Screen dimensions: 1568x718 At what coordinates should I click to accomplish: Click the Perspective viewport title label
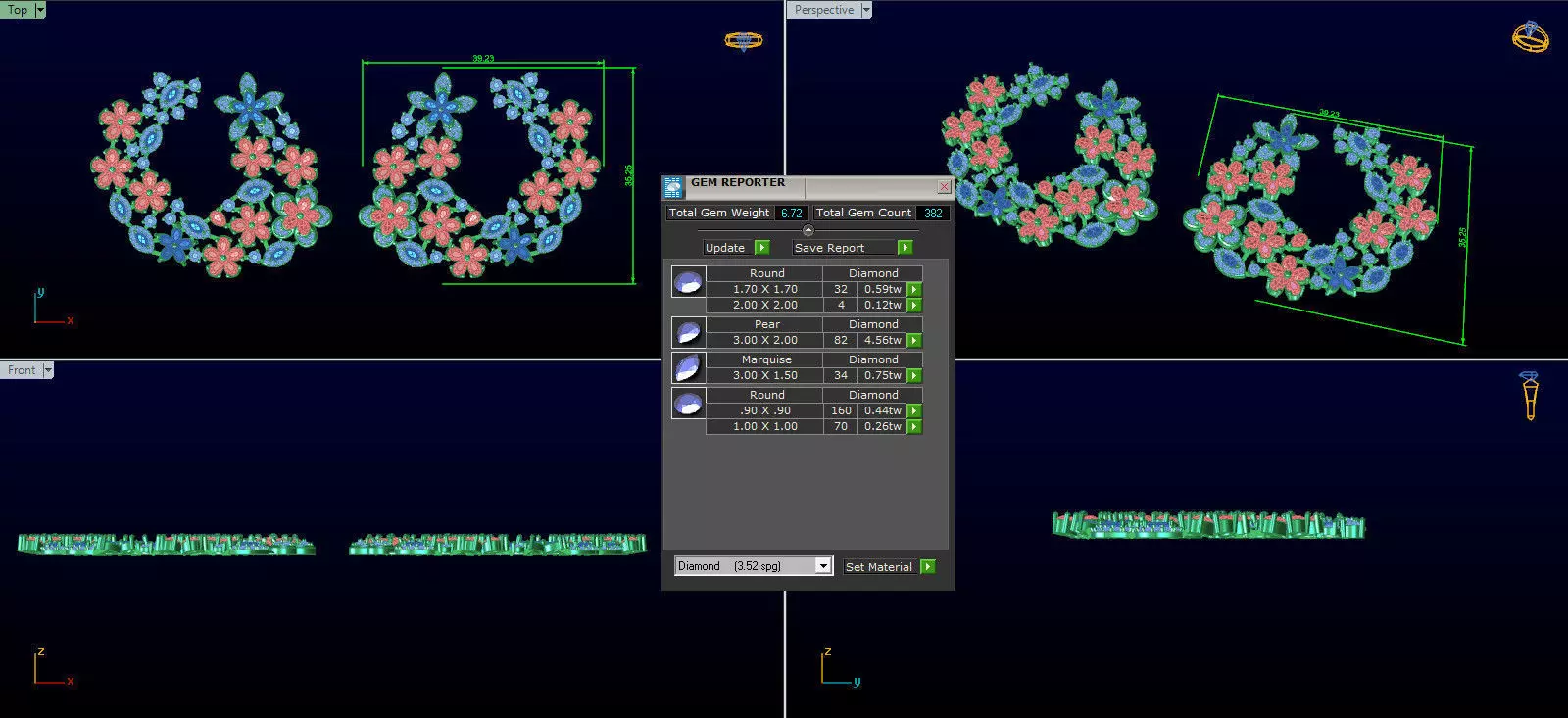pyautogui.click(x=824, y=10)
